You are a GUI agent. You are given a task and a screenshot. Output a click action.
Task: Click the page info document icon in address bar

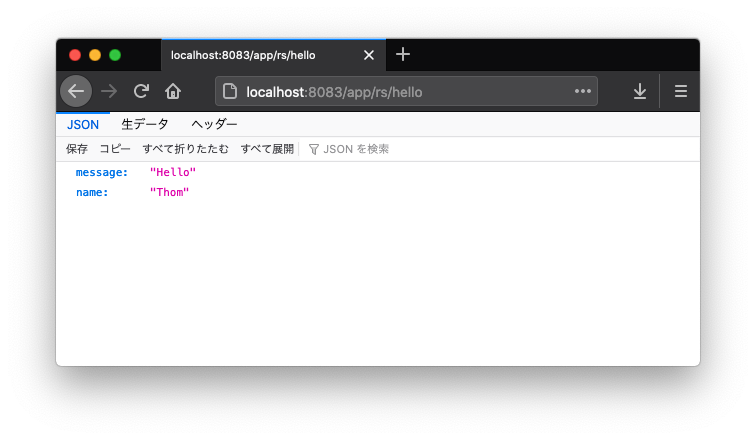230,91
